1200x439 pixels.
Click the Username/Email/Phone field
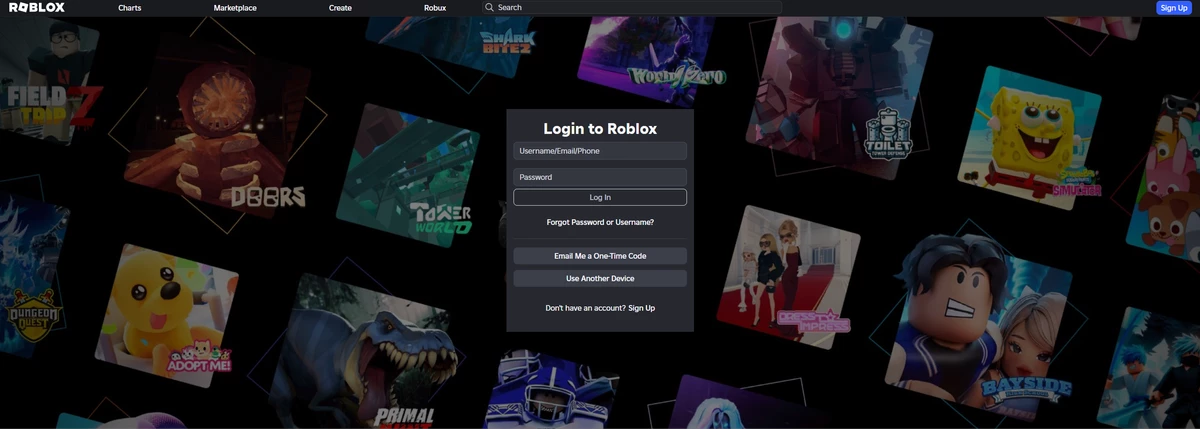click(x=600, y=151)
